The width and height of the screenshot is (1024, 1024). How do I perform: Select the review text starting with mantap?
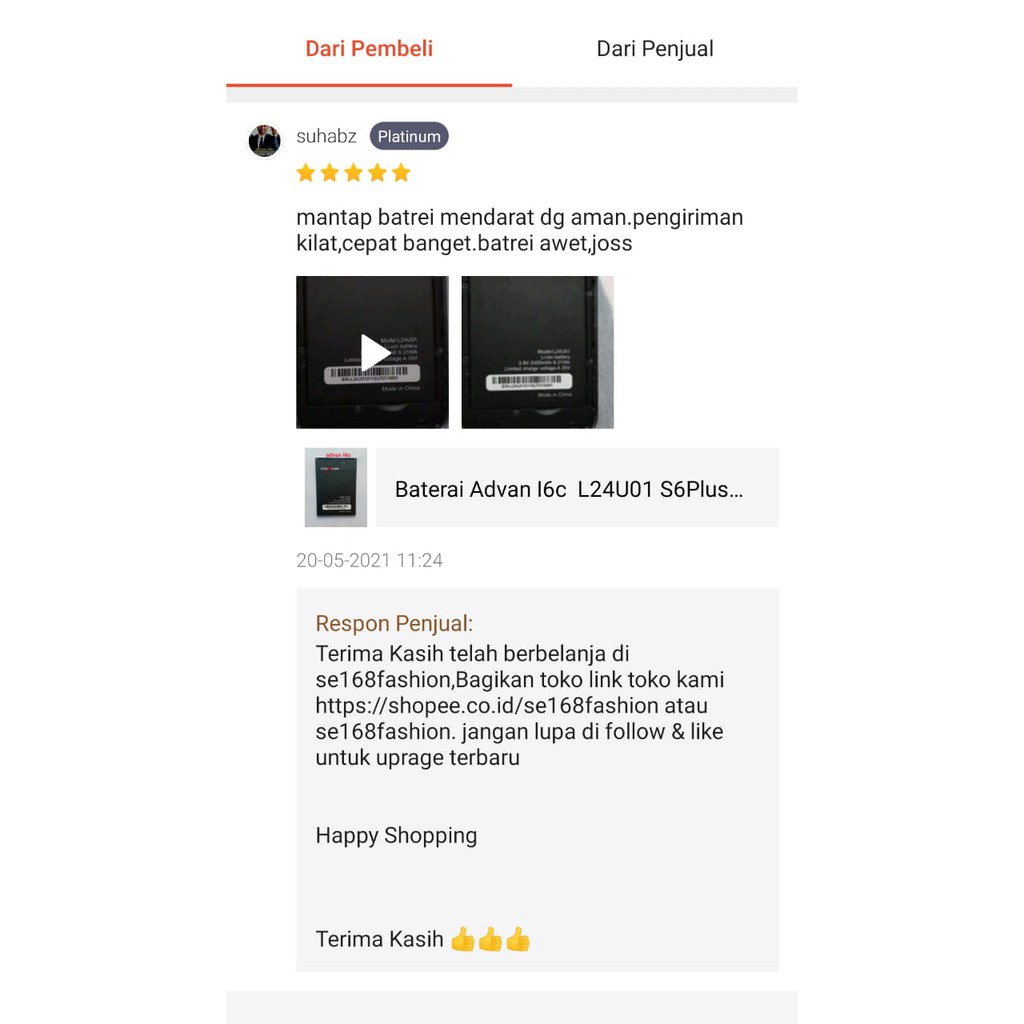[x=520, y=230]
